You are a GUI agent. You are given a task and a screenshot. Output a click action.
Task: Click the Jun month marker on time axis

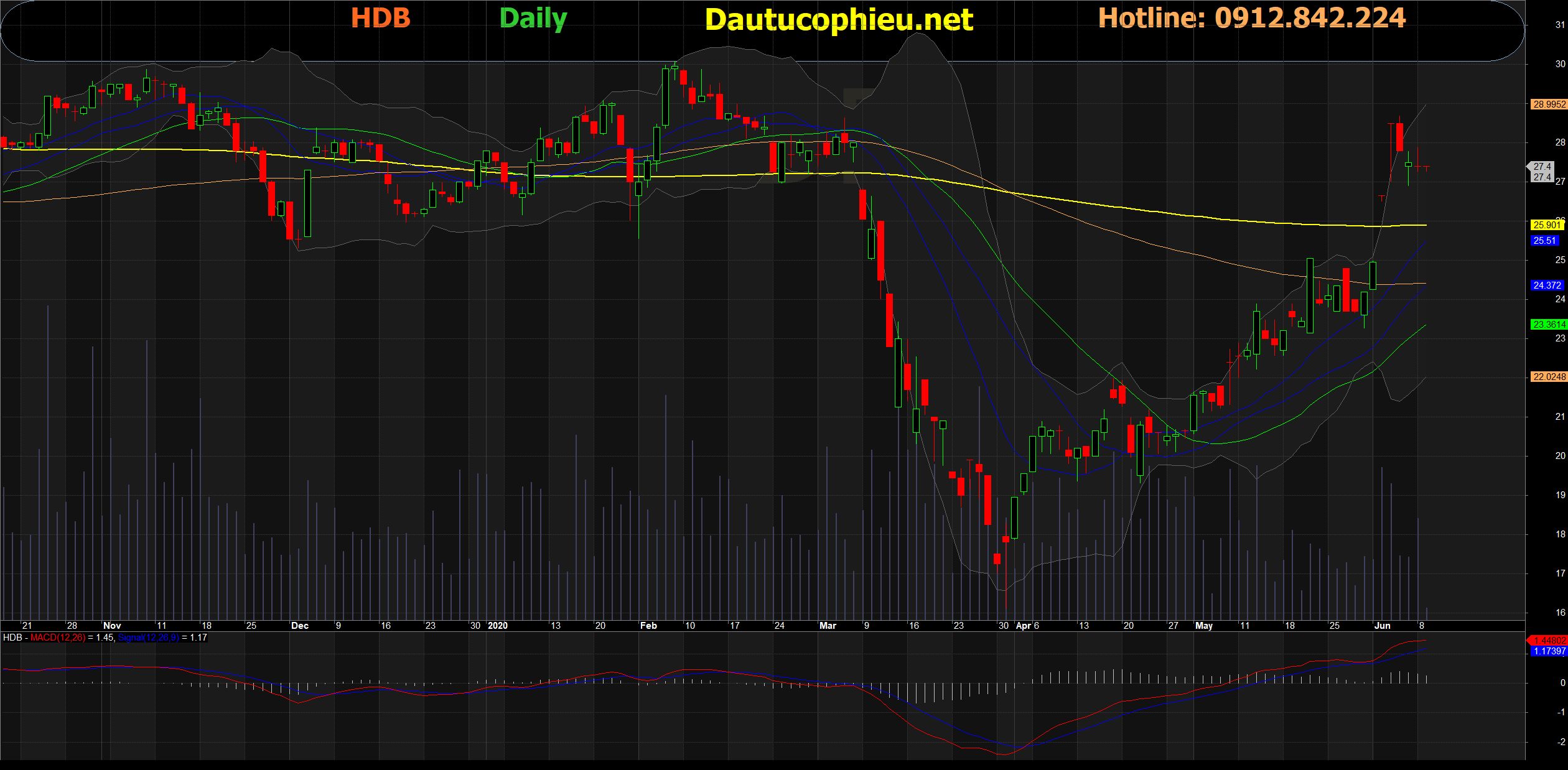1382,626
